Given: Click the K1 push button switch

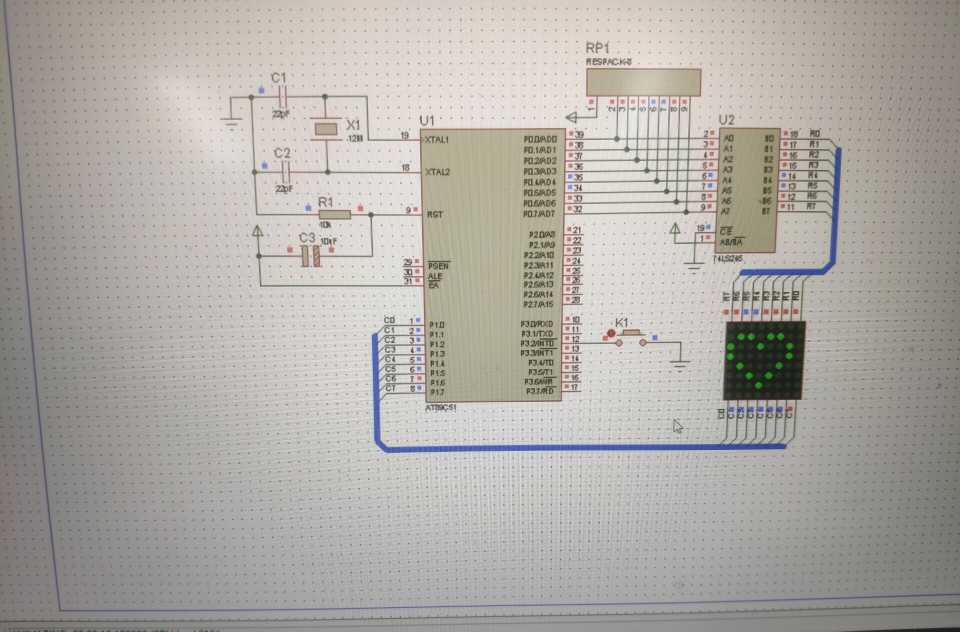Looking at the screenshot, I should (x=631, y=338).
